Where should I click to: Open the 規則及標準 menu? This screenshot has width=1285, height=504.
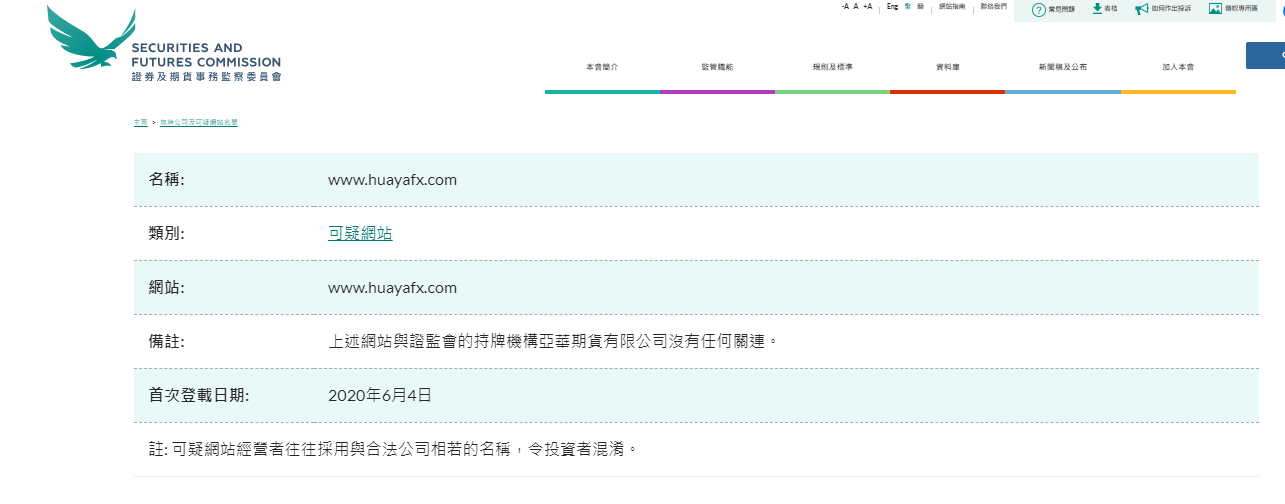pyautogui.click(x=832, y=67)
